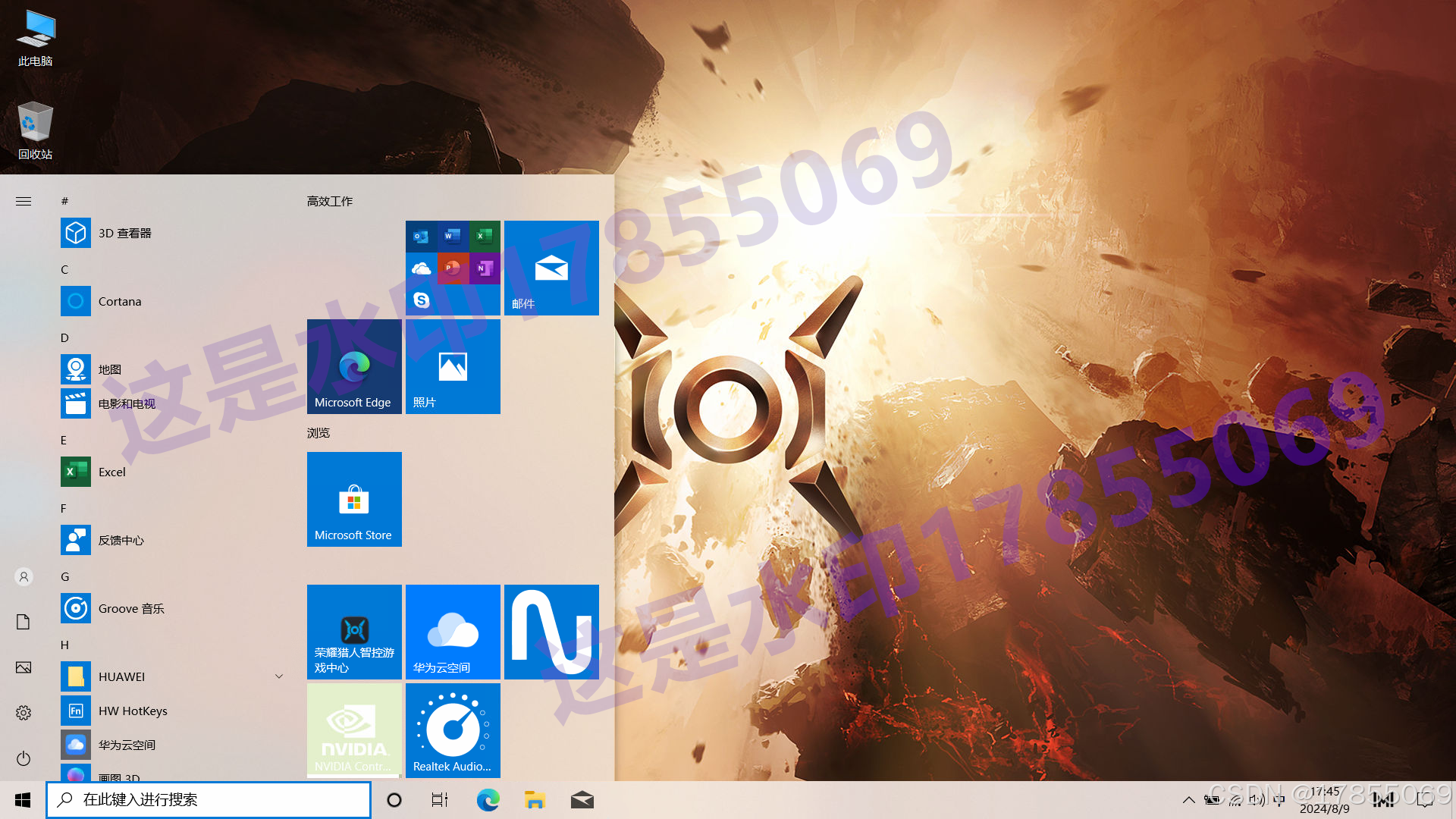Viewport: 1456px width, 819px height.
Task: Open Settings gear in Start sidebar
Action: click(24, 713)
